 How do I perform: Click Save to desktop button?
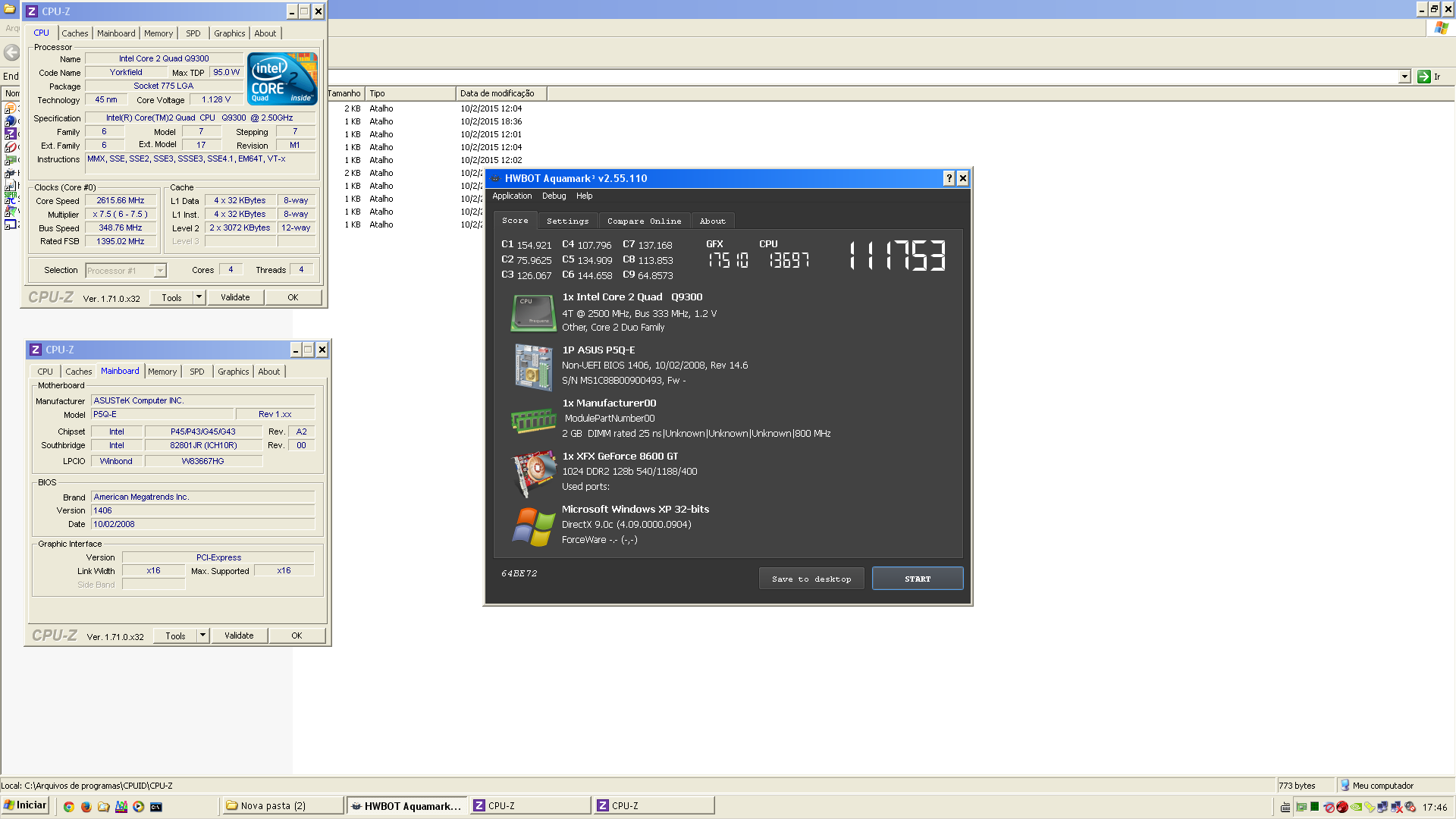[x=811, y=579]
